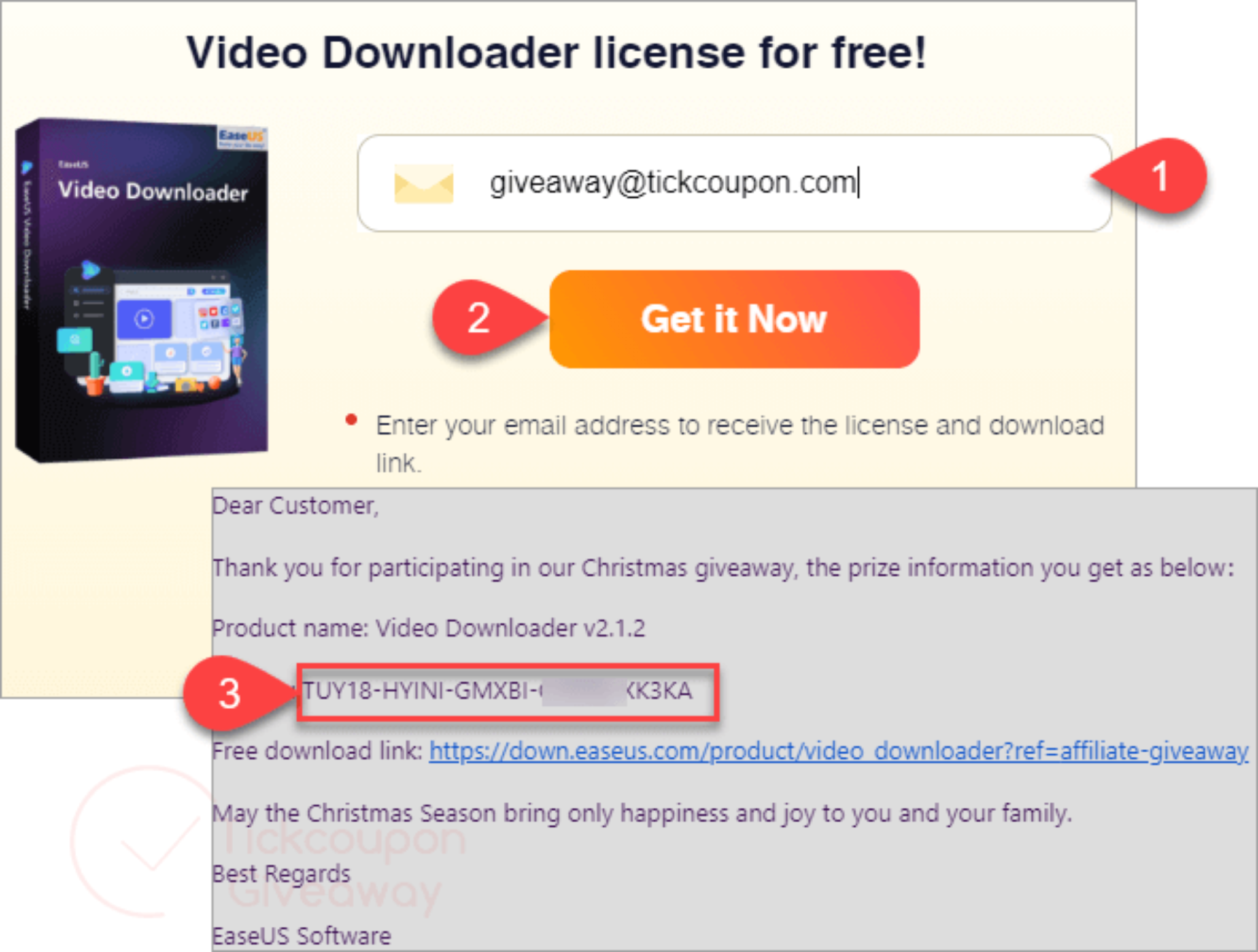Focus the email address input field
This screenshot has width=1258, height=952.
tap(734, 183)
